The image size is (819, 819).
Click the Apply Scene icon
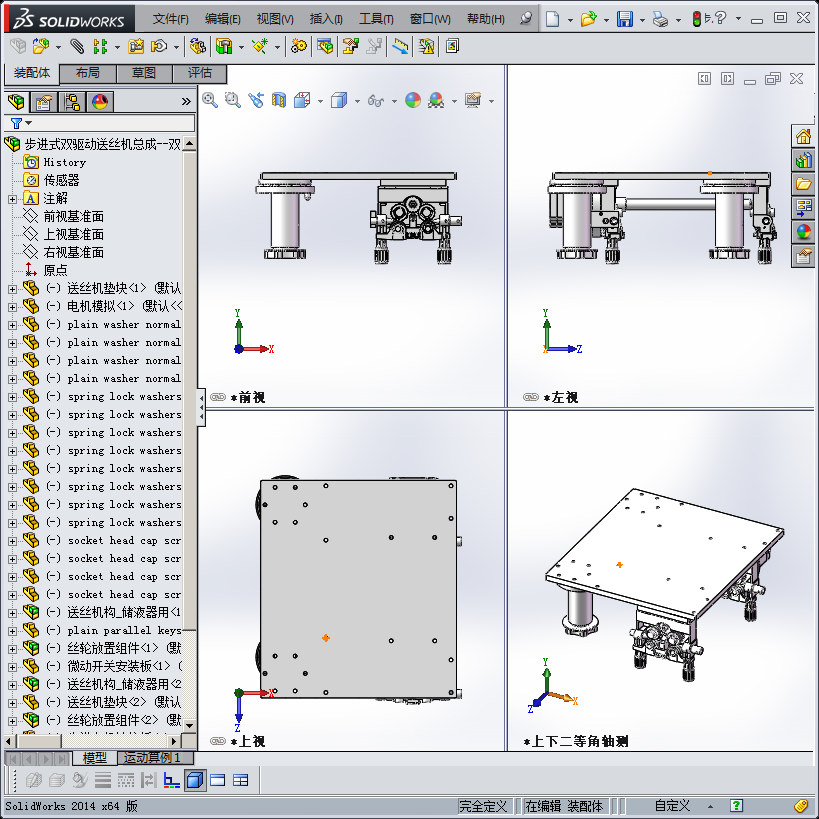[x=436, y=100]
